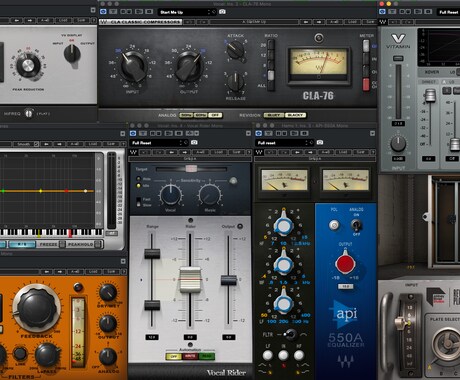
Task: Click the next preset arrow in CLA-76 toolbar
Action: point(318,22)
